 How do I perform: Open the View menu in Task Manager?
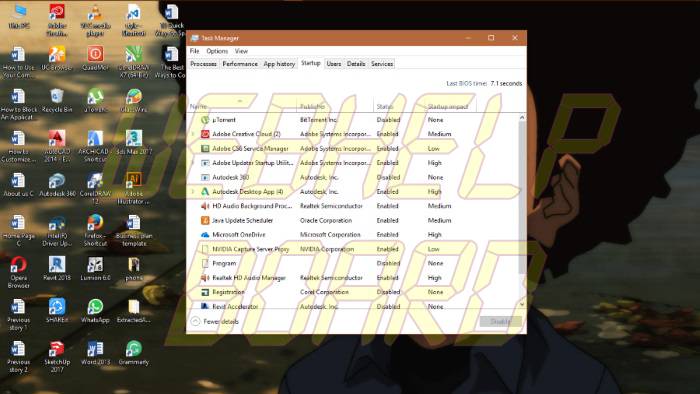241,51
